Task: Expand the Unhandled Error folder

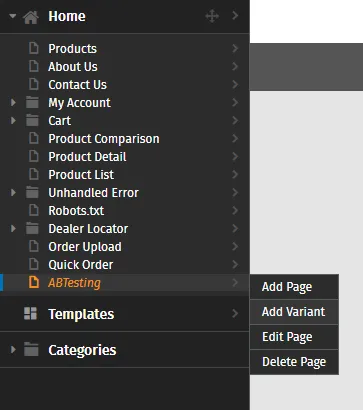Action: [13, 192]
